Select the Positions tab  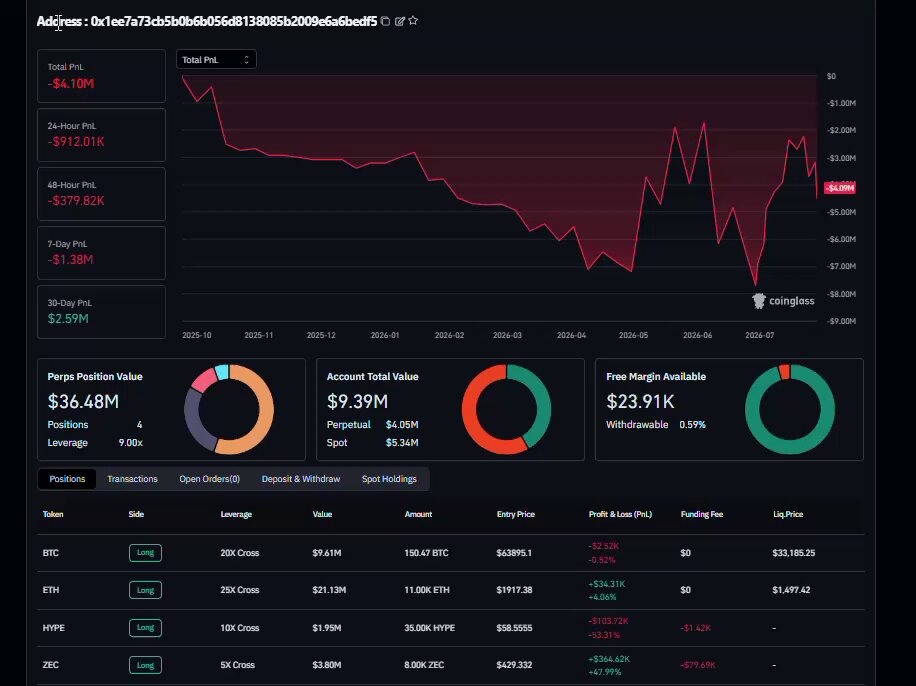tap(67, 479)
